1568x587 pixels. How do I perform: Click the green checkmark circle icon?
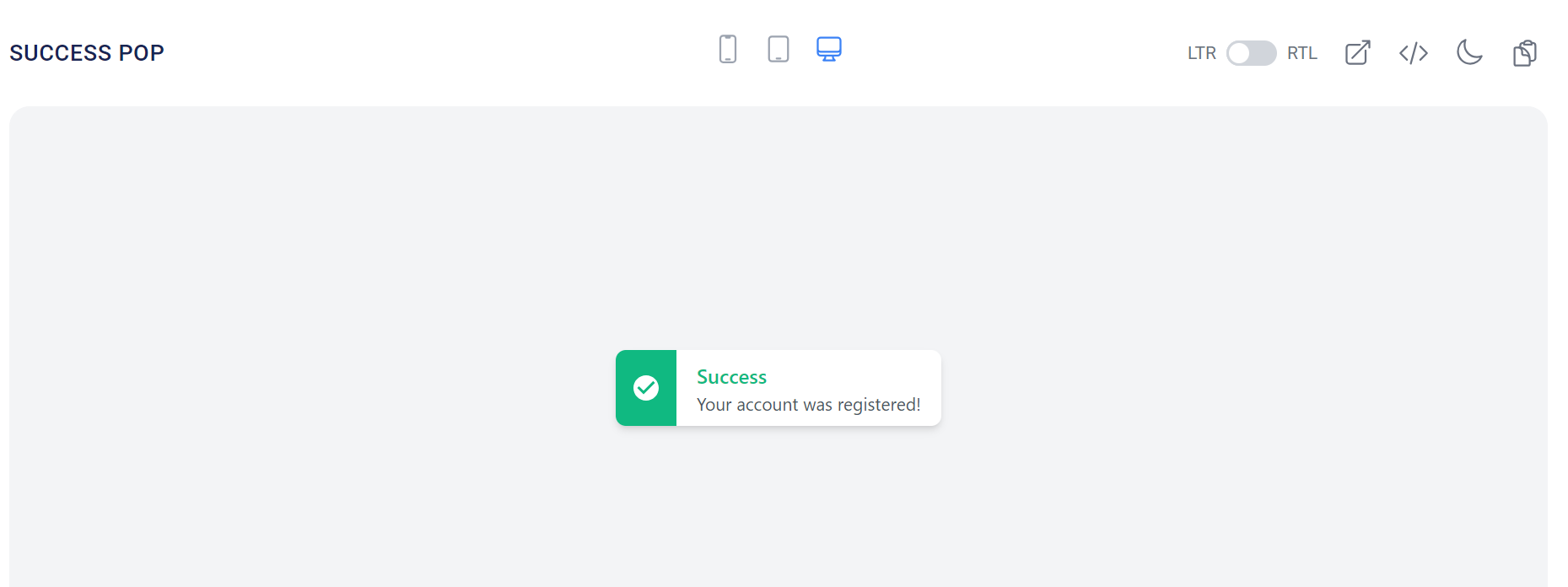coord(646,388)
